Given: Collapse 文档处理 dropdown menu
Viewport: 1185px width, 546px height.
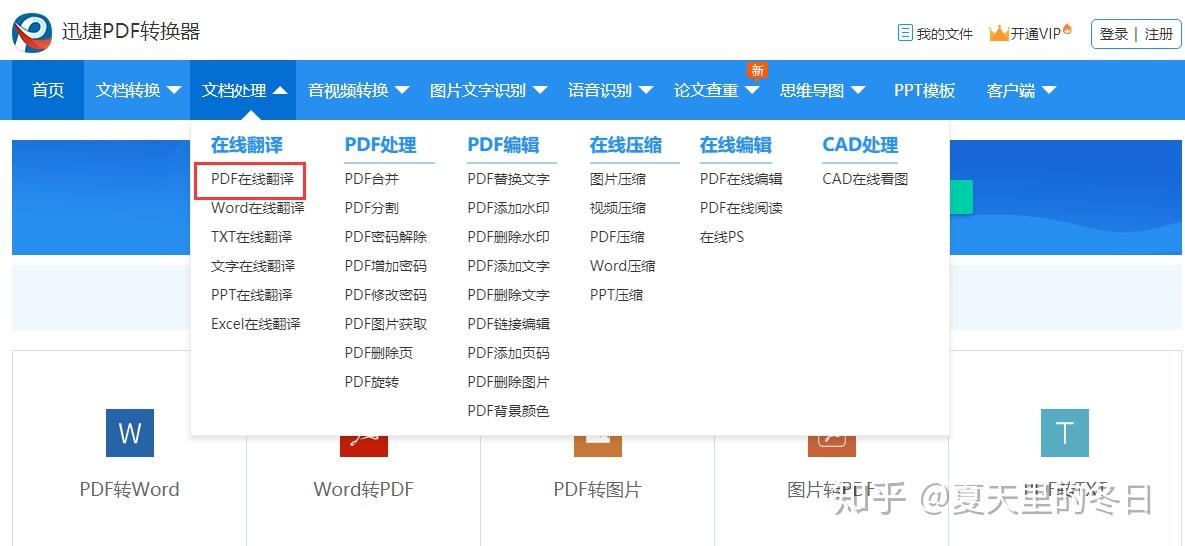Looking at the screenshot, I should (243, 90).
